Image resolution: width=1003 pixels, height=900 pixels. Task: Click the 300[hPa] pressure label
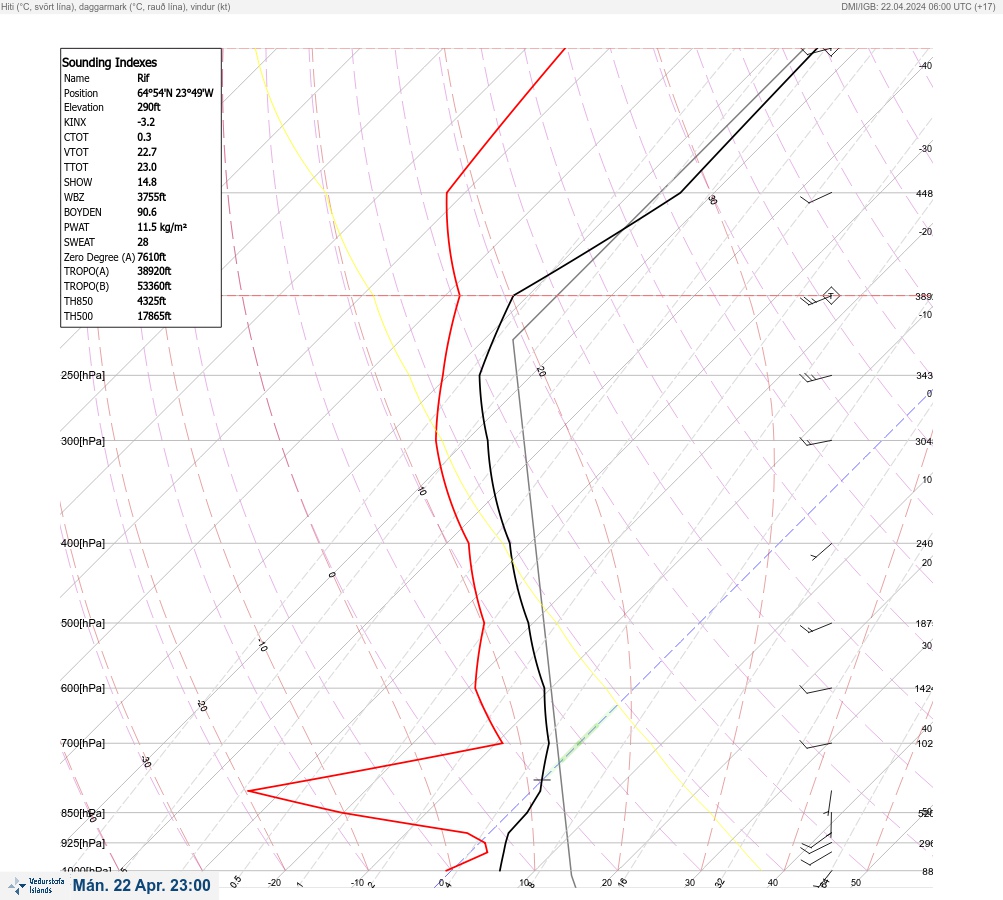[x=83, y=441]
